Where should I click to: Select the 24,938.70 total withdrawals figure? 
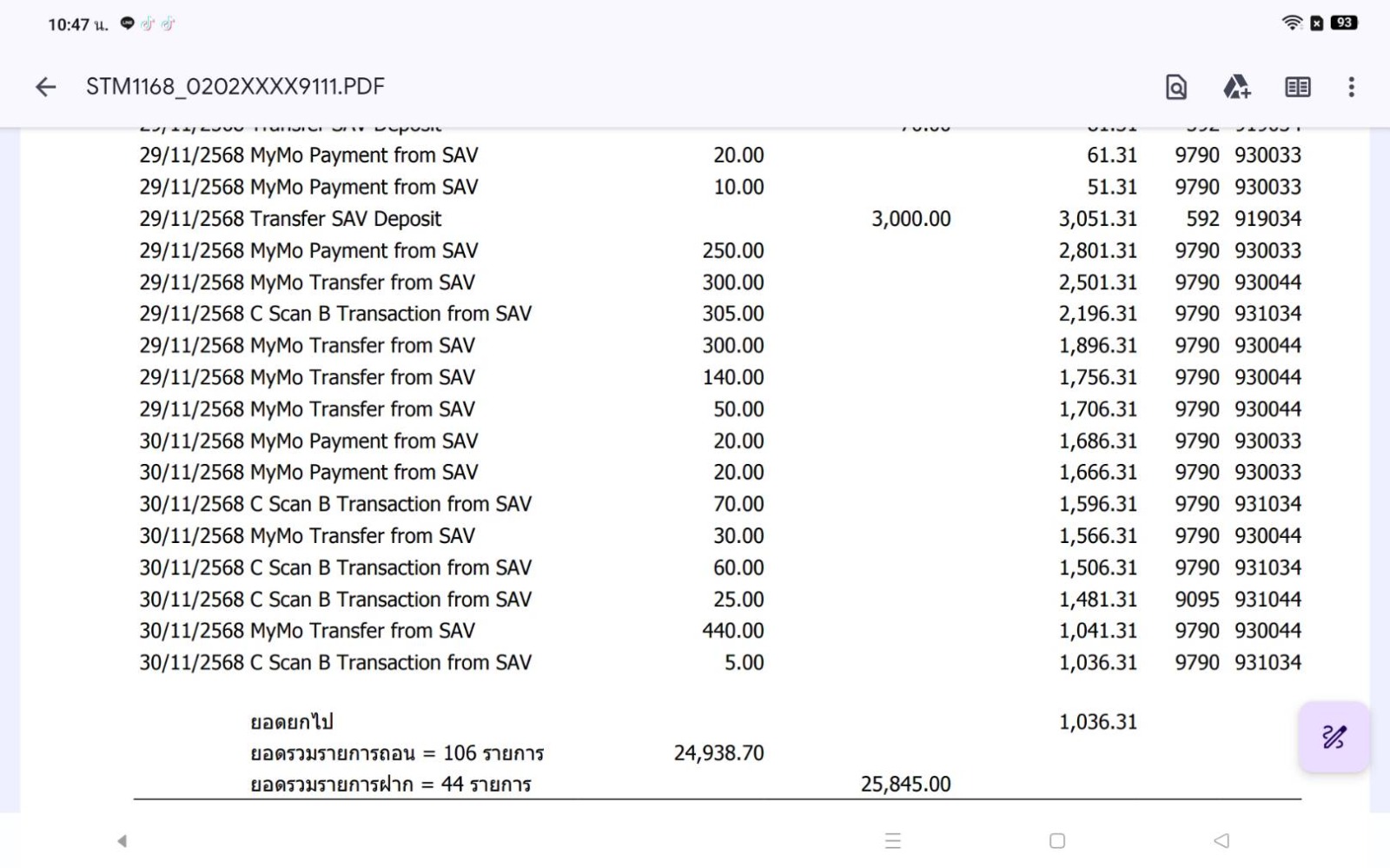718,752
